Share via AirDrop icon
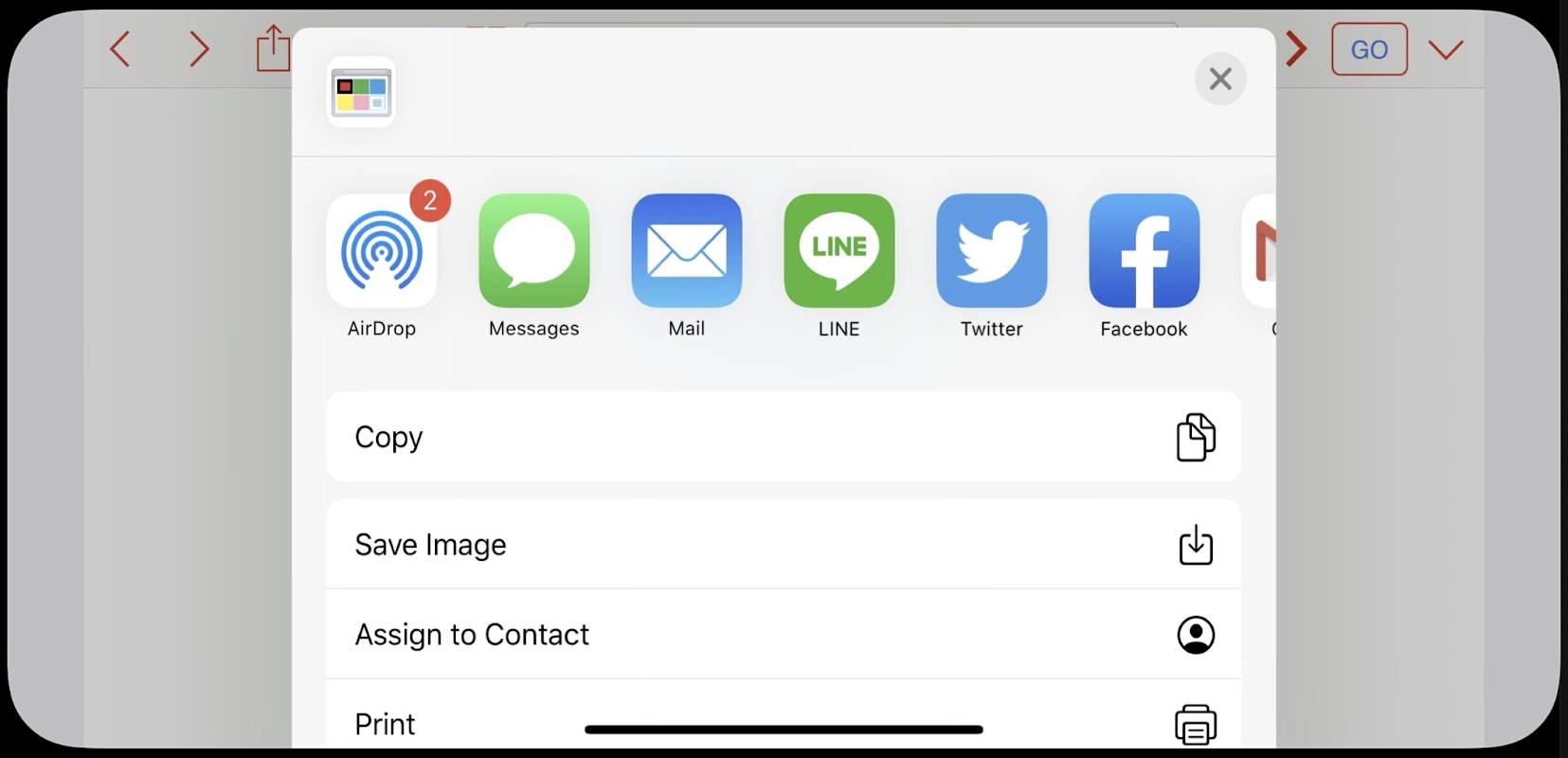 coord(382,251)
